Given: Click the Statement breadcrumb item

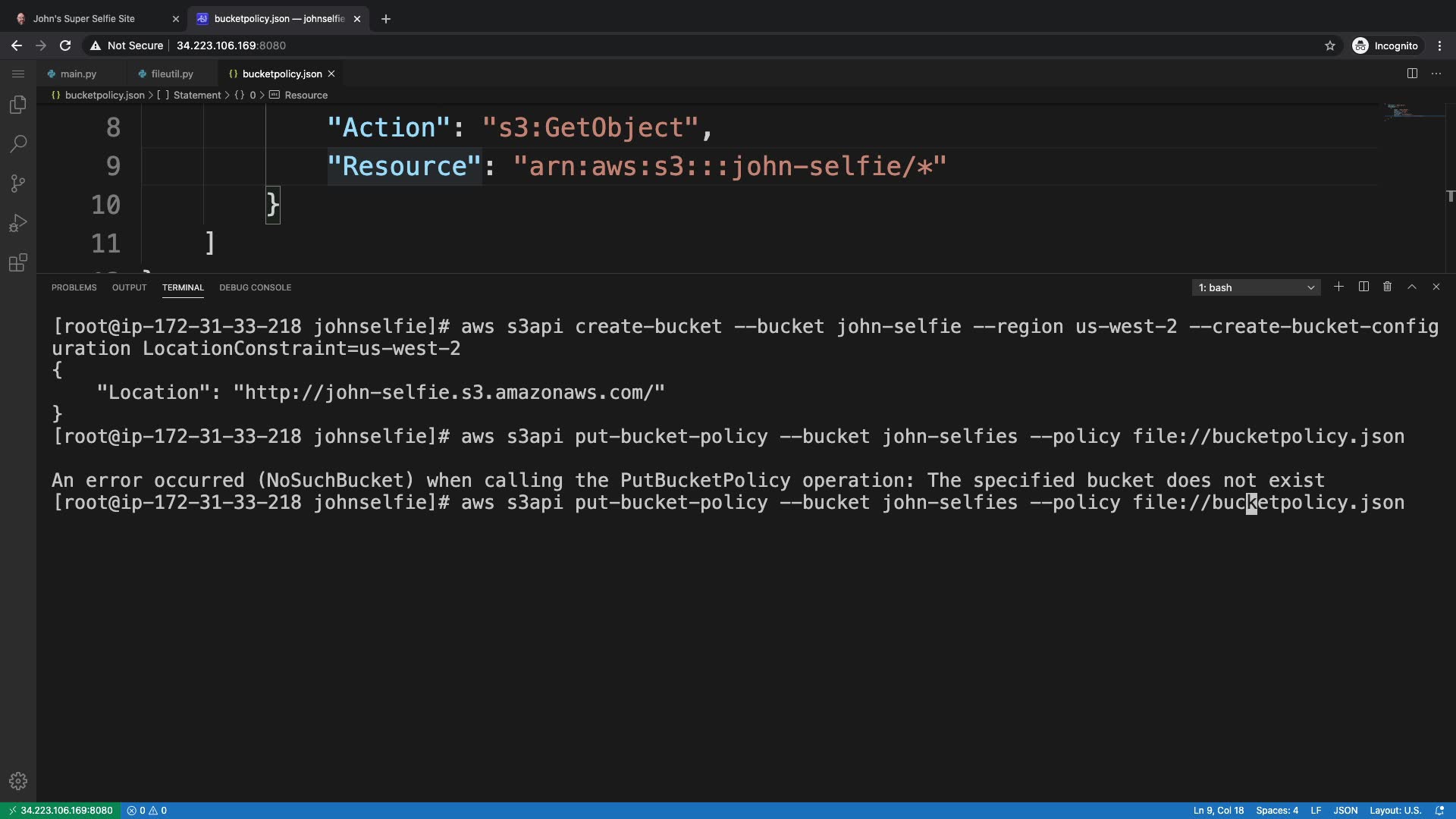Looking at the screenshot, I should [x=196, y=95].
